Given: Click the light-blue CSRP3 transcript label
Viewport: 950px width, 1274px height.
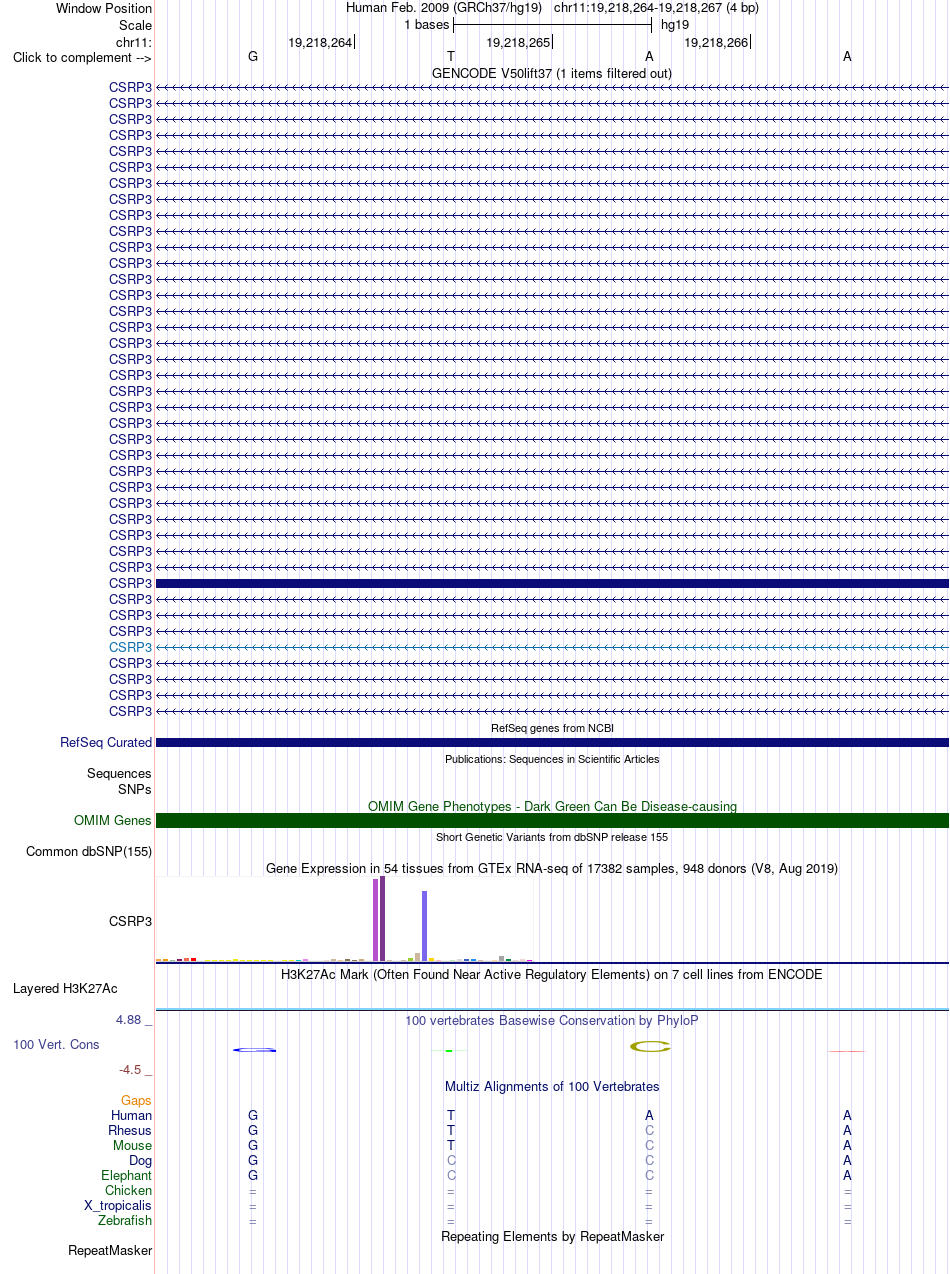Looking at the screenshot, I should pos(130,647).
